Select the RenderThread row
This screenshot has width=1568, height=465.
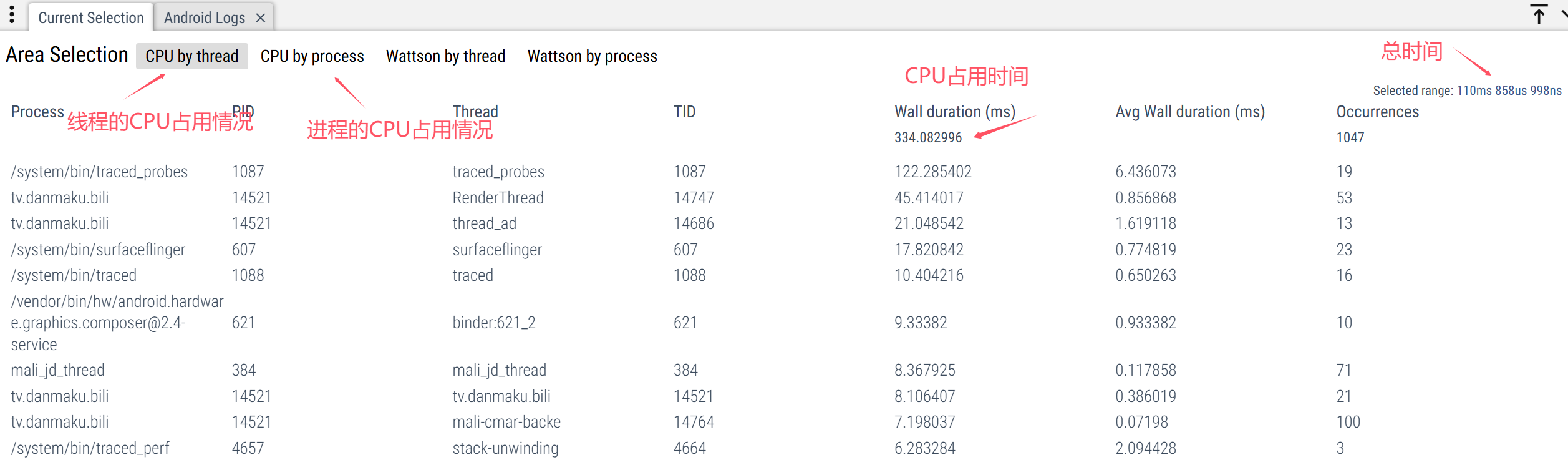[x=498, y=198]
